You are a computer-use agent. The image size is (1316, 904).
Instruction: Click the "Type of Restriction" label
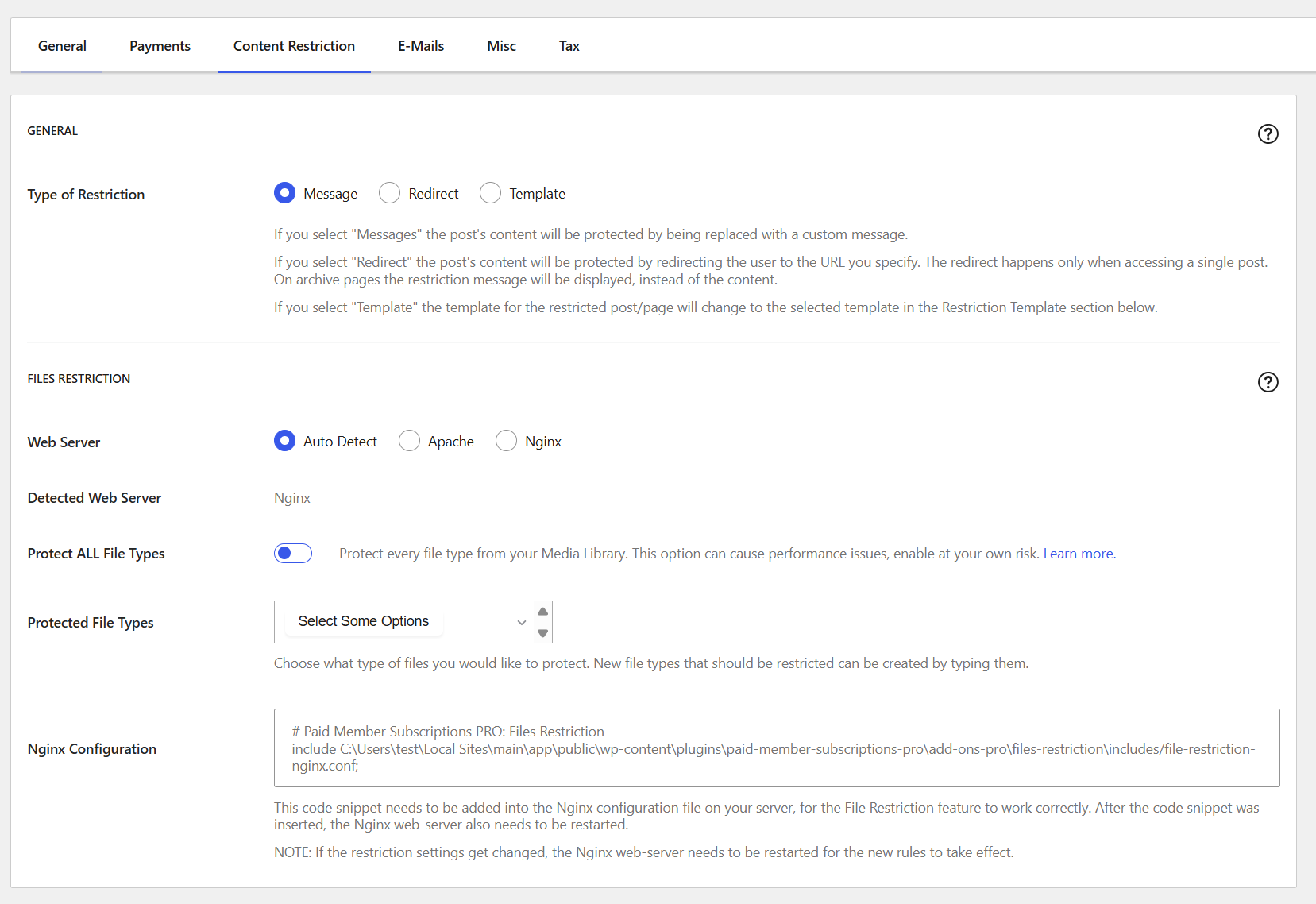coord(86,195)
